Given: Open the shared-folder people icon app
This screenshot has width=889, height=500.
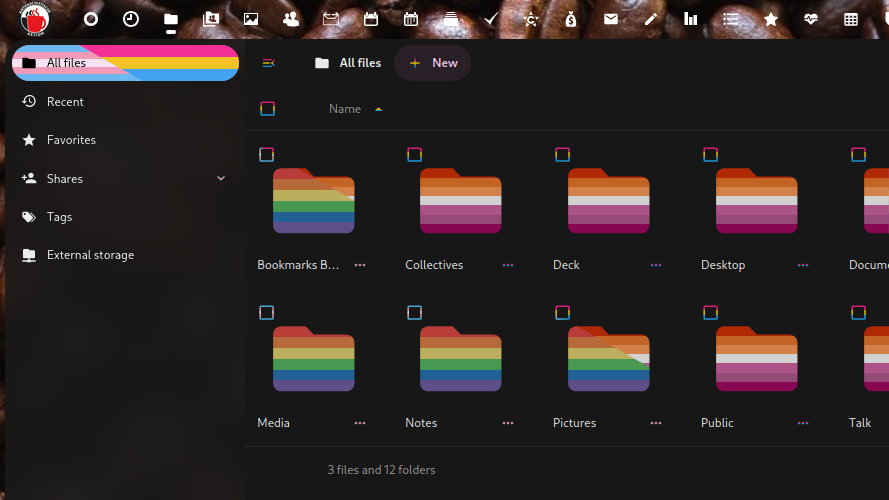Looking at the screenshot, I should [211, 19].
